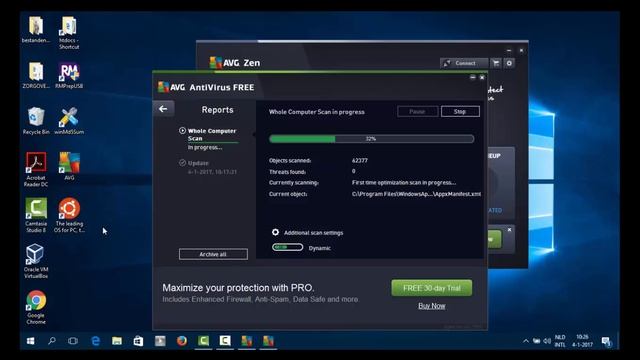Open Acrobat Reader DC desktop icon
The image size is (640, 360).
click(x=36, y=169)
